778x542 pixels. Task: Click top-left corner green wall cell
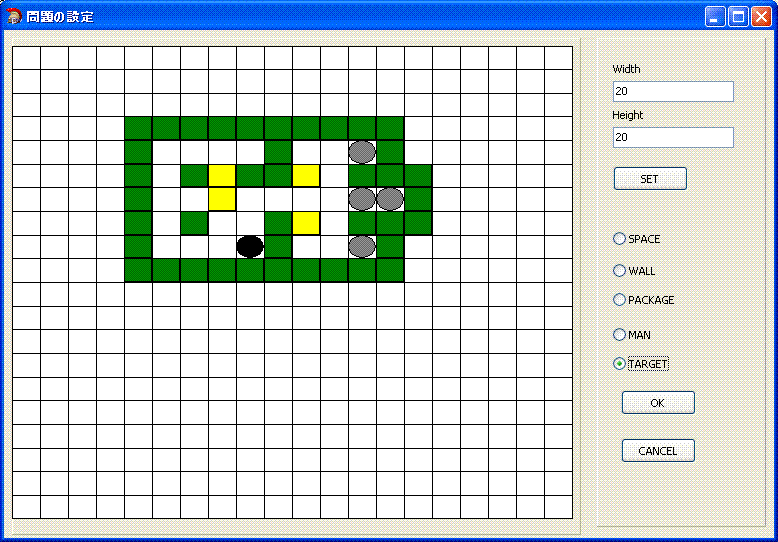pyautogui.click(x=138, y=129)
